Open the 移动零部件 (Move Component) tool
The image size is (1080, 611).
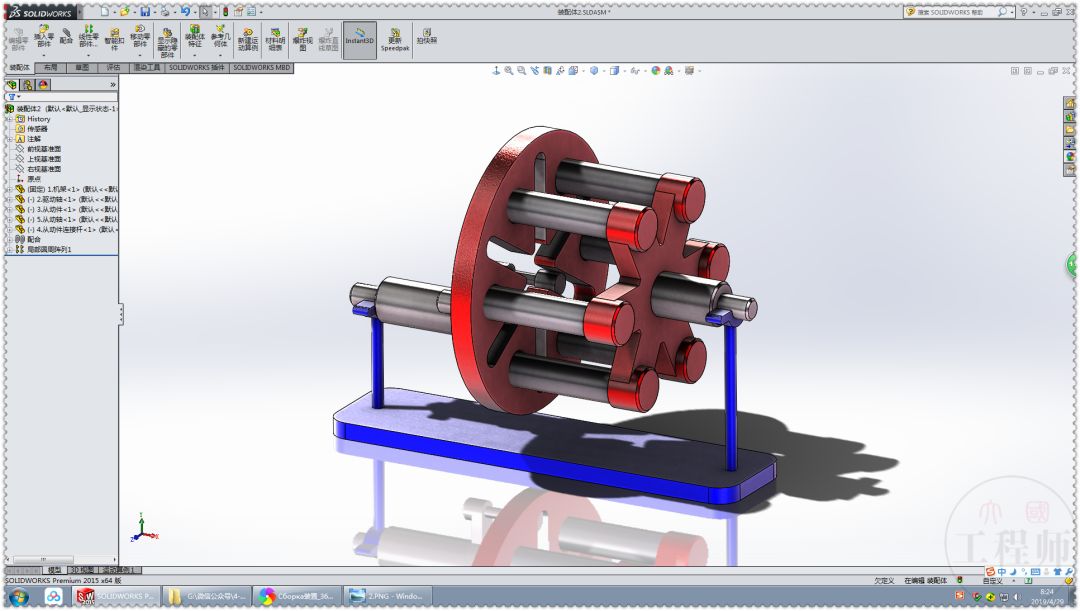pos(138,33)
